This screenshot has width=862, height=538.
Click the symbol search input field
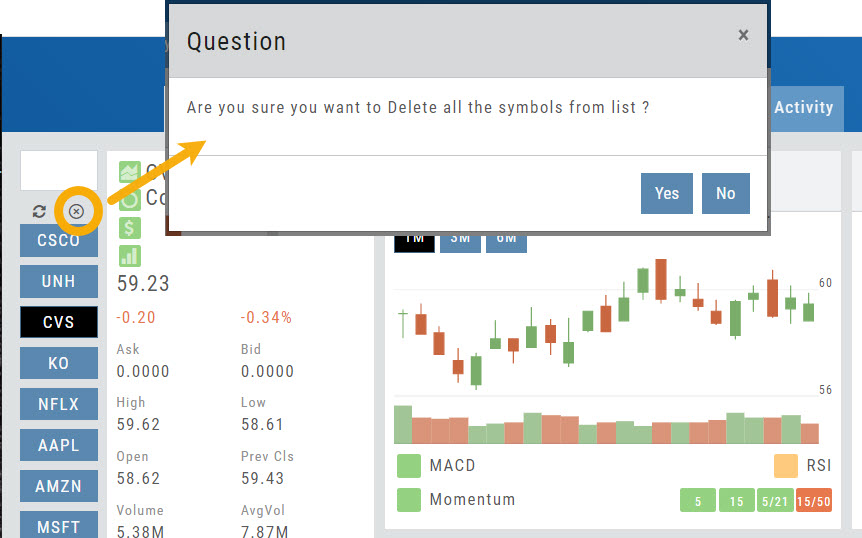tap(59, 171)
